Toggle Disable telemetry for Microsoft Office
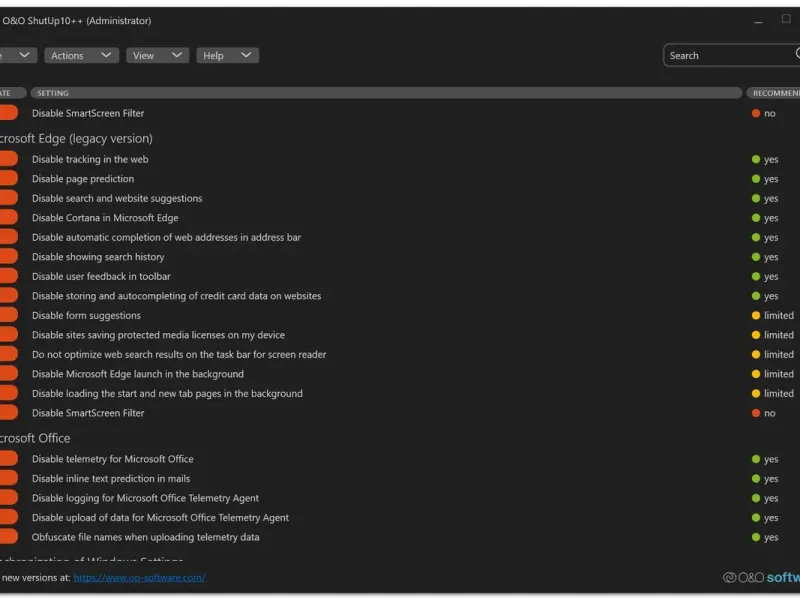 pyautogui.click(x=8, y=459)
